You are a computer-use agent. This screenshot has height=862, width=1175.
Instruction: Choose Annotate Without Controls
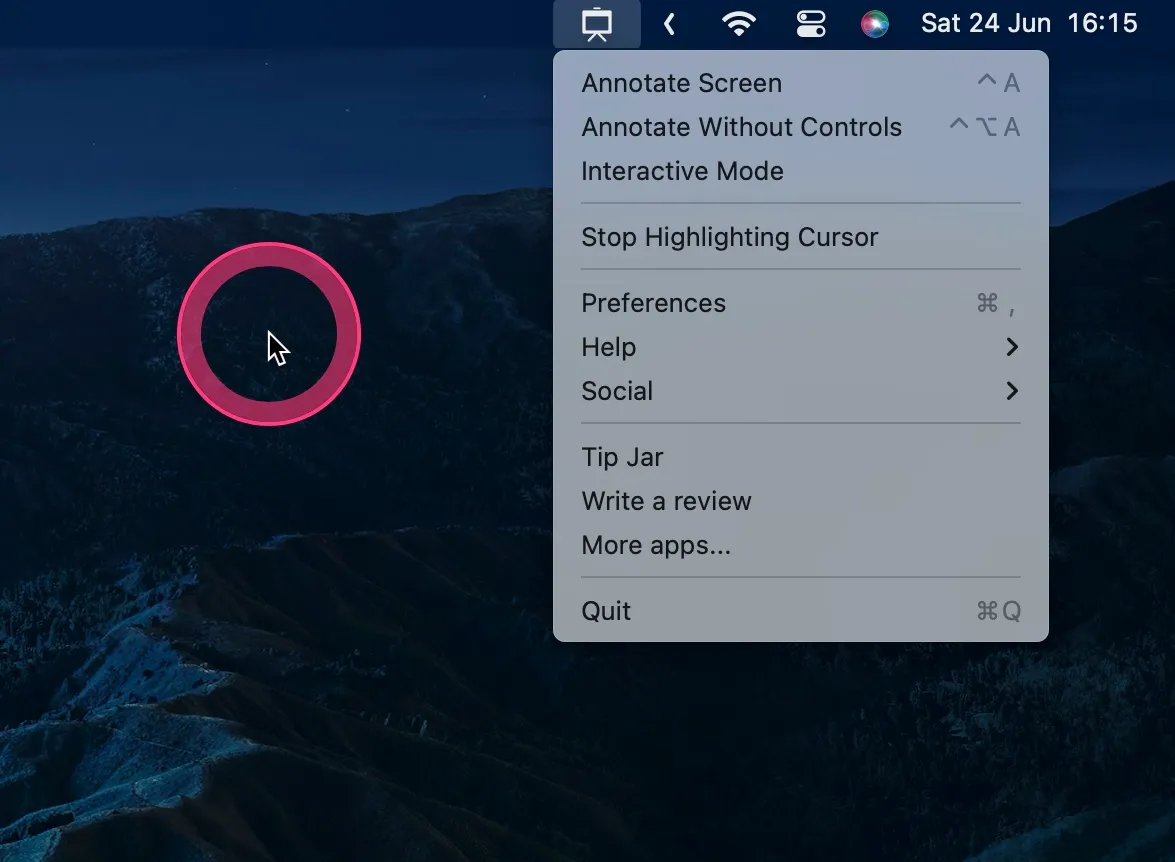coord(742,127)
